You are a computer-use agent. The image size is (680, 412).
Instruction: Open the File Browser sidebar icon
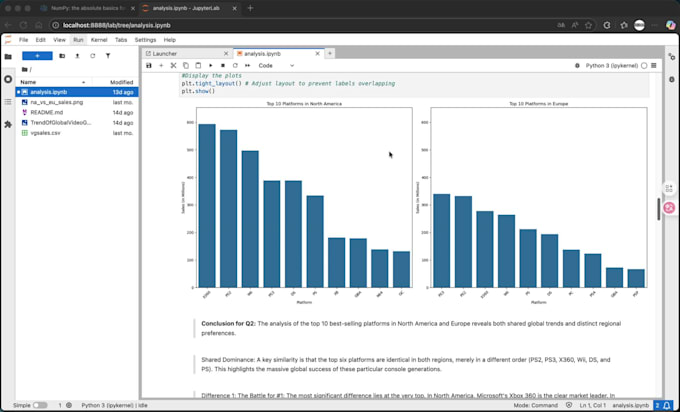click(8, 56)
